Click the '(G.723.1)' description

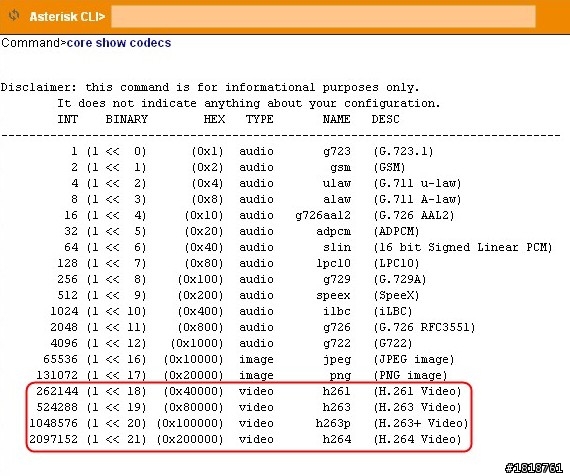[404, 151]
